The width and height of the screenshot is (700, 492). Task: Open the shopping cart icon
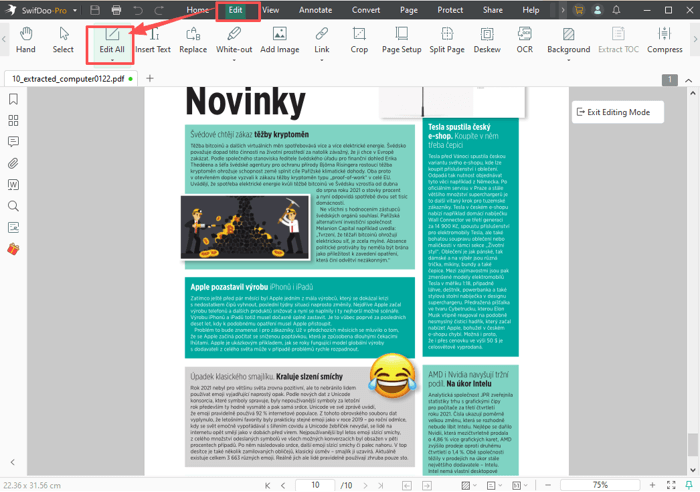tap(579, 10)
